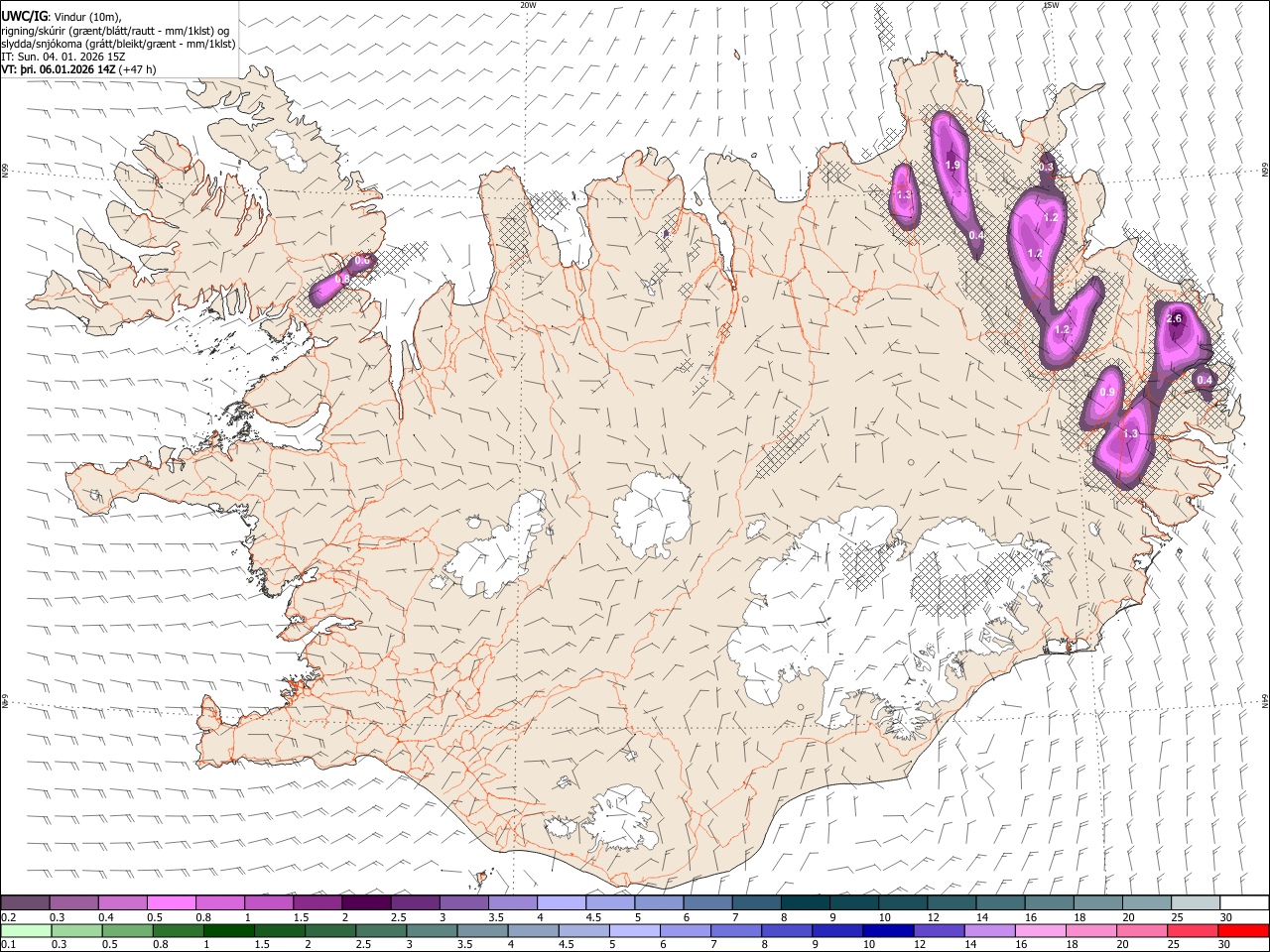Viewport: 1270px width, 952px height.
Task: Select dark green lower swatch between 1 and 1.5
Action: pos(229,930)
